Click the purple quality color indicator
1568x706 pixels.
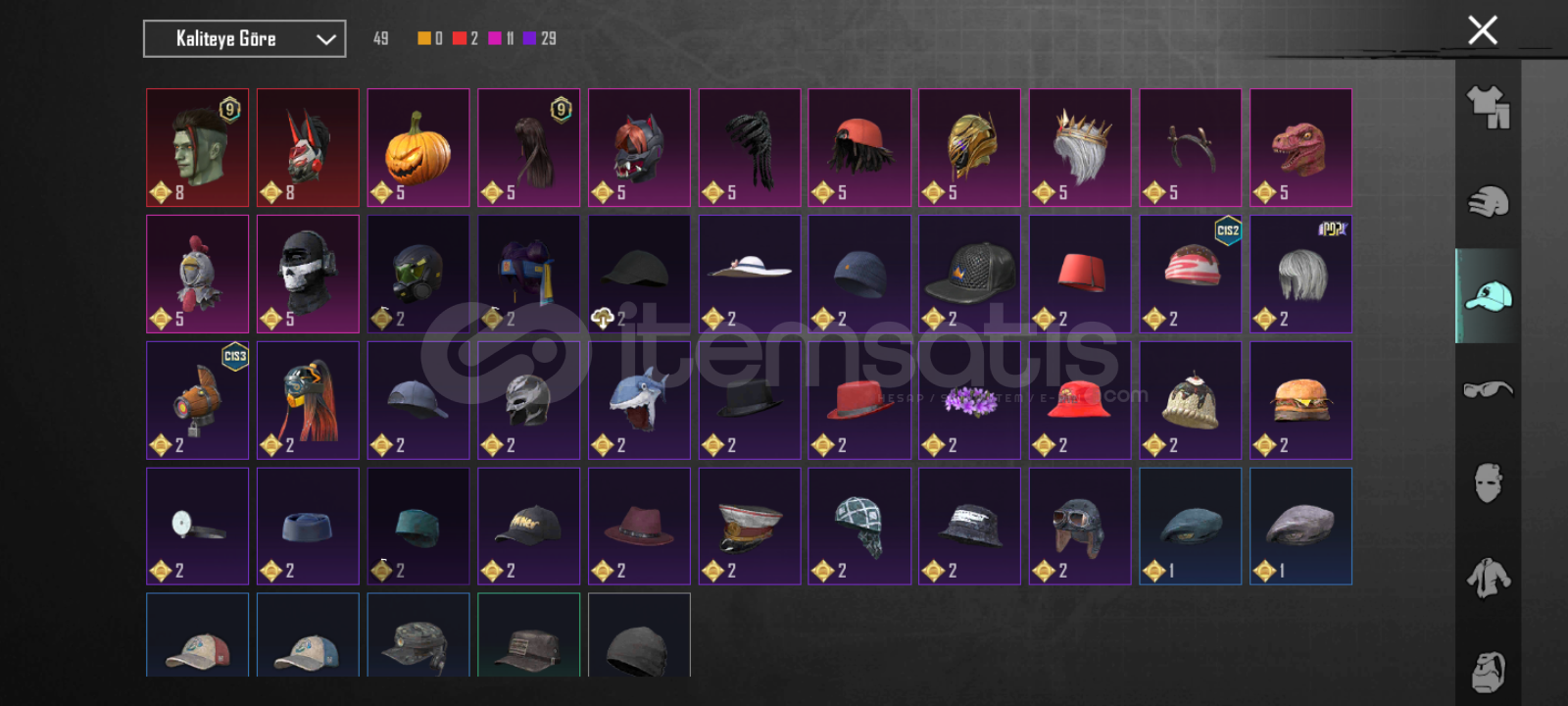(529, 38)
